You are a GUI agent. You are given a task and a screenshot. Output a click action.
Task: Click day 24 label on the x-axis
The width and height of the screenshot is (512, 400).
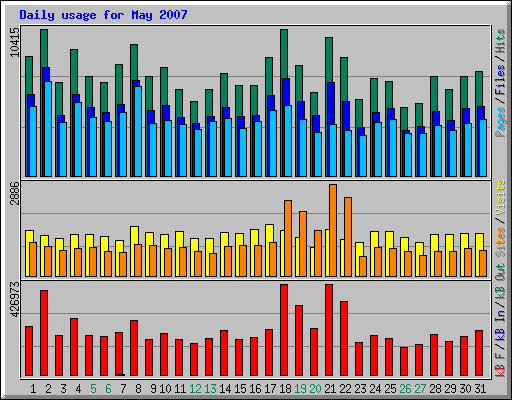point(375,389)
